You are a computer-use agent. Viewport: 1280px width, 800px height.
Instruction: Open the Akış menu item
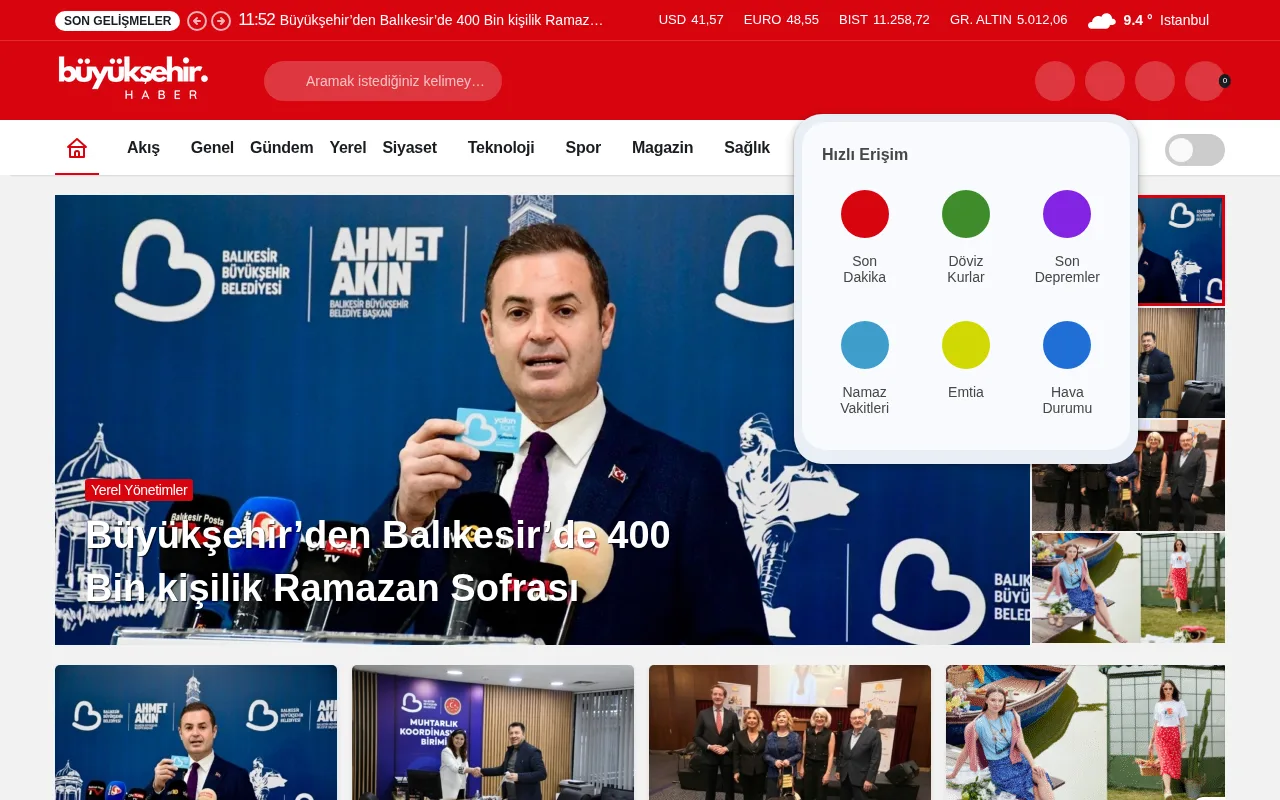coord(145,147)
